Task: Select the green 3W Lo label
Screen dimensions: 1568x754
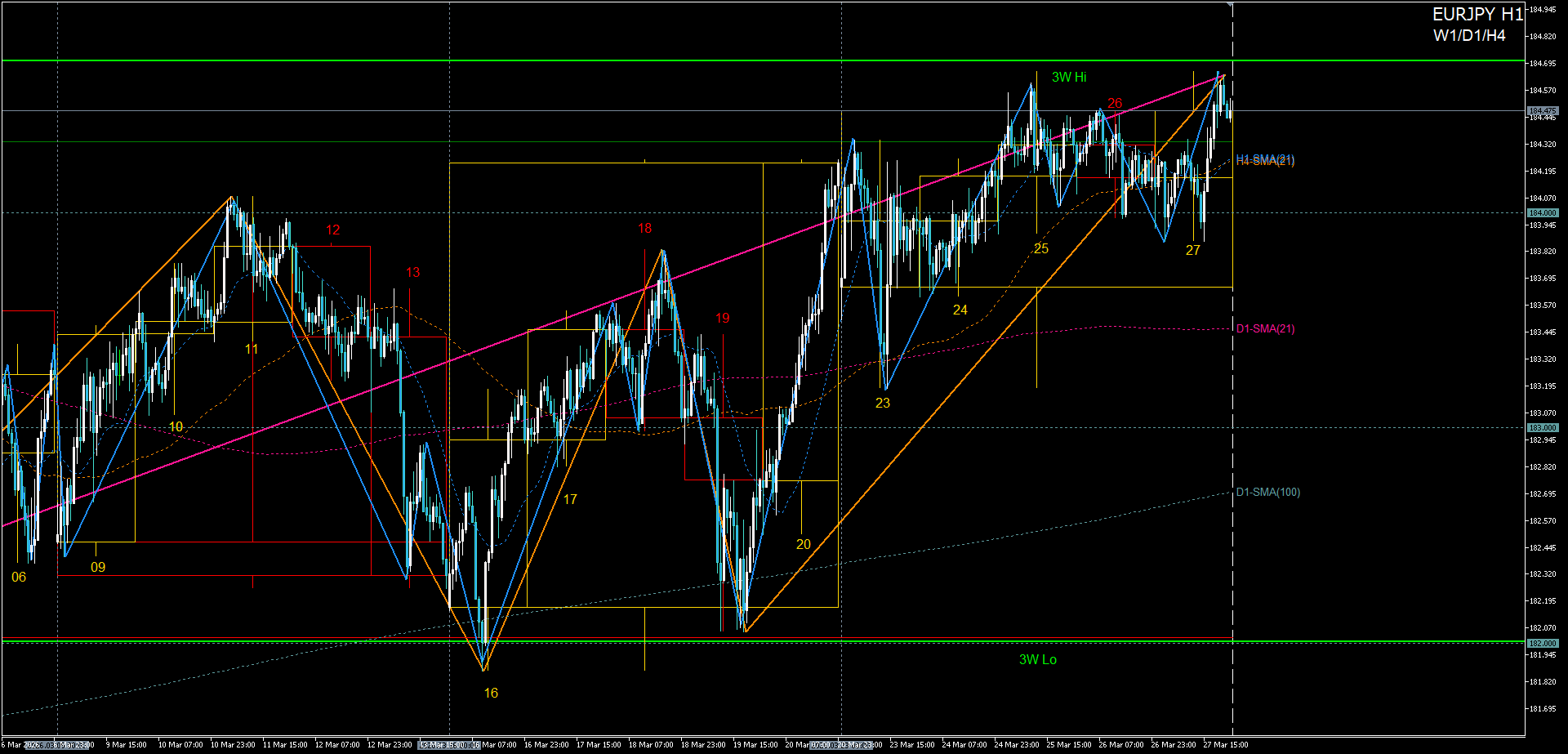Action: point(1037,659)
